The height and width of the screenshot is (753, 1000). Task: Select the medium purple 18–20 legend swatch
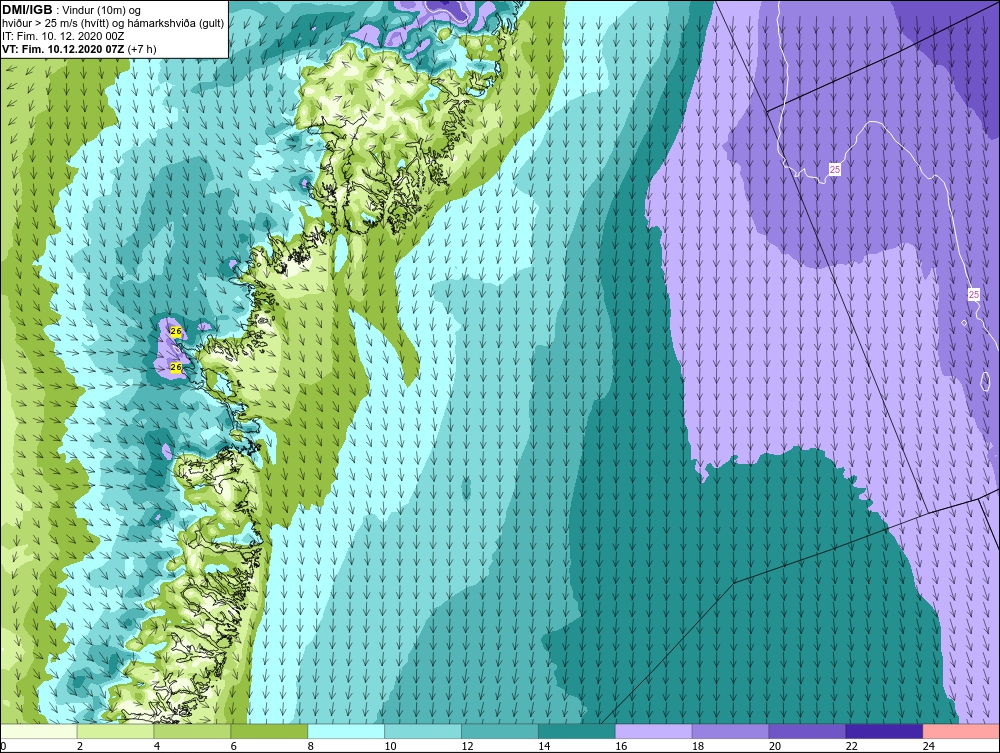[730, 731]
